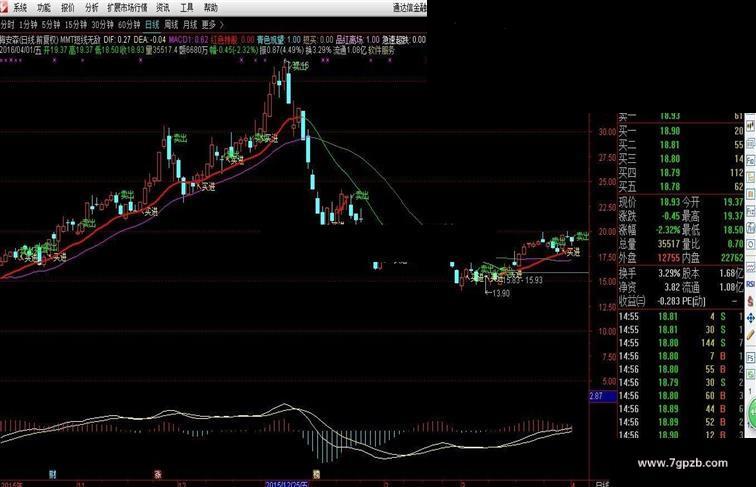Select the 周线 weekly chart tab

point(171,24)
